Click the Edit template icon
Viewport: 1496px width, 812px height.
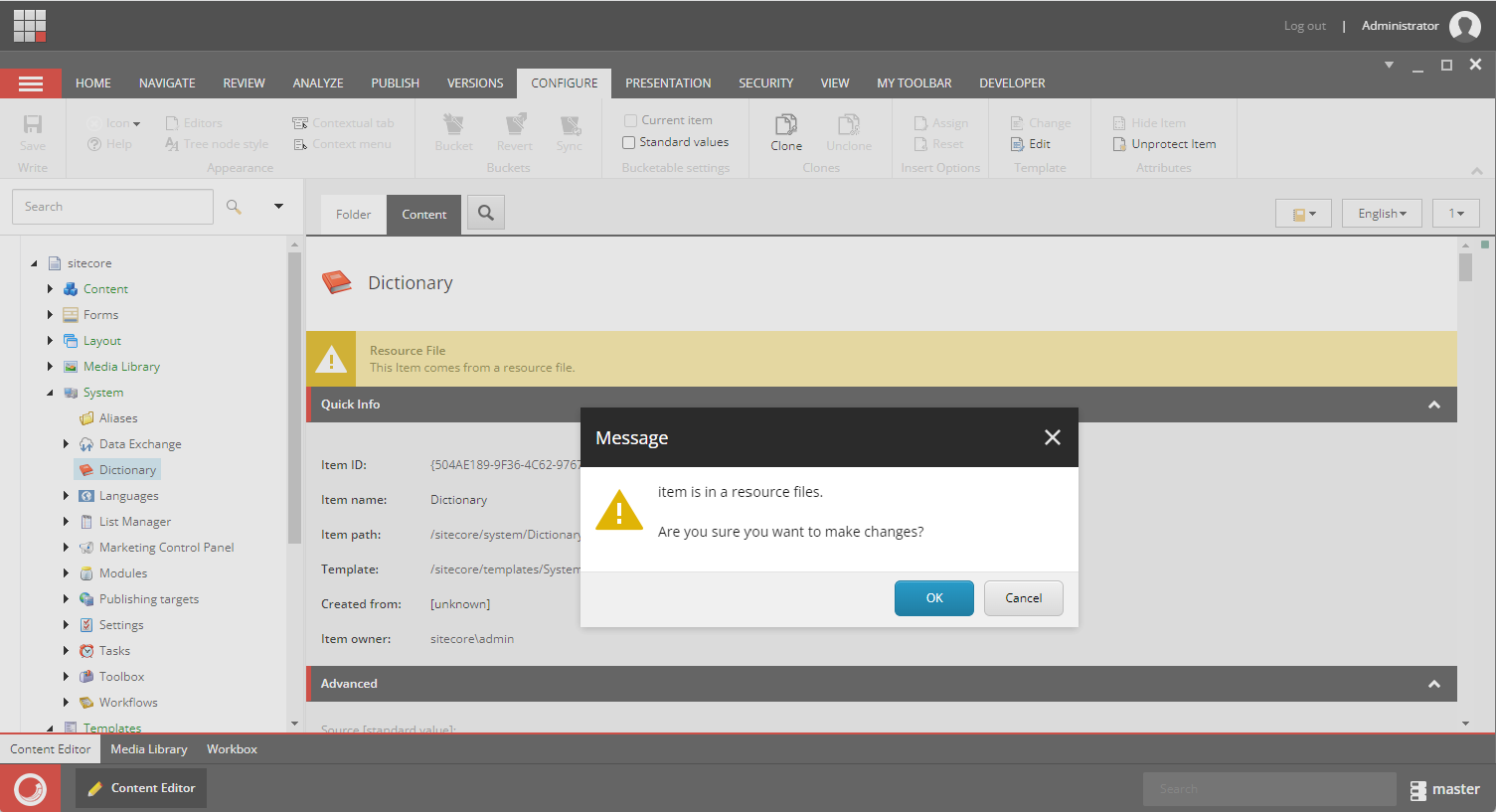[1017, 144]
